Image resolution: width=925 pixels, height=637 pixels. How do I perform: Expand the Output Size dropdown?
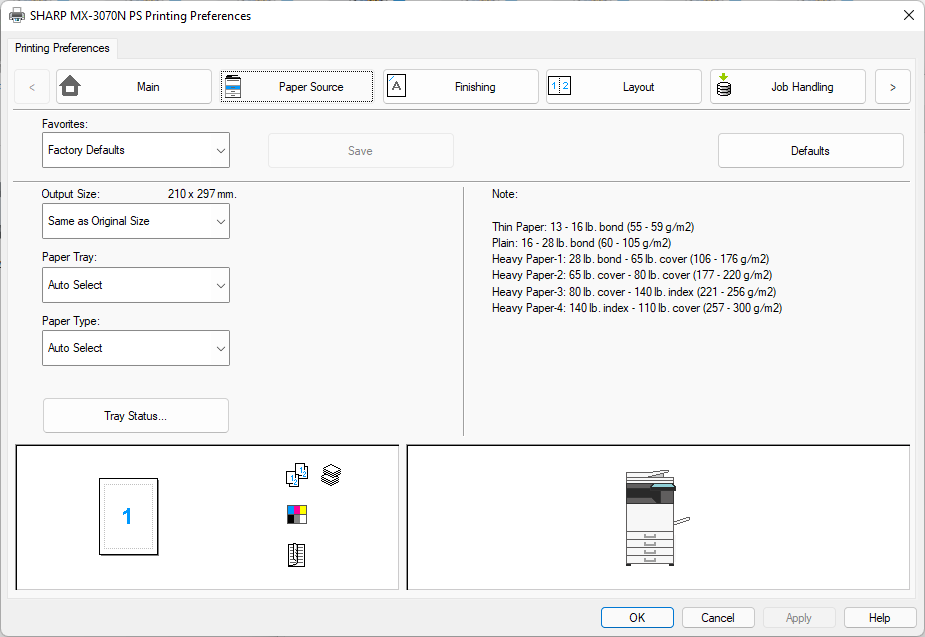(x=138, y=221)
